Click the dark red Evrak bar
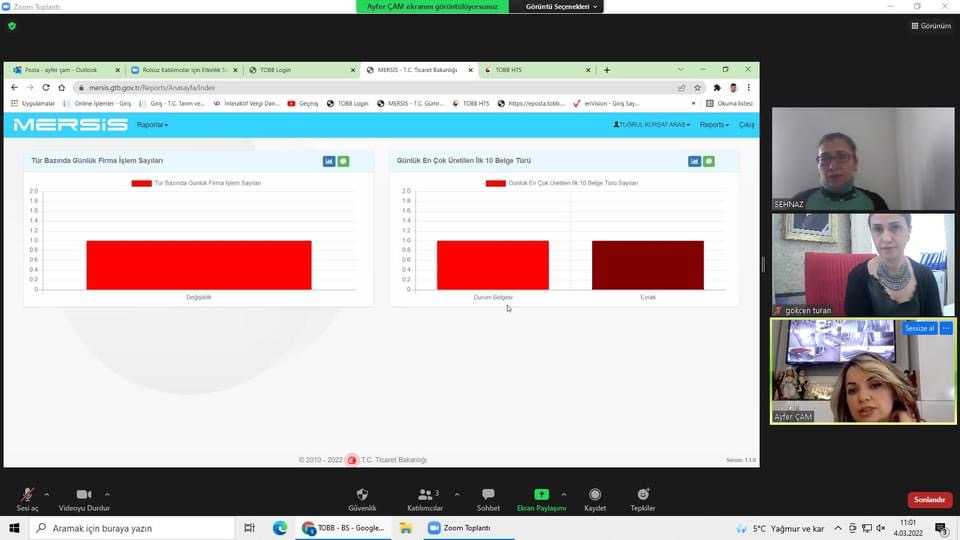 [x=647, y=265]
